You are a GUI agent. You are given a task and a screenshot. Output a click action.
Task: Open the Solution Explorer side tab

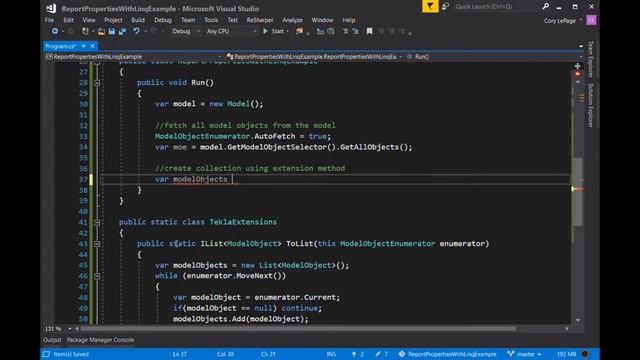pos(590,105)
